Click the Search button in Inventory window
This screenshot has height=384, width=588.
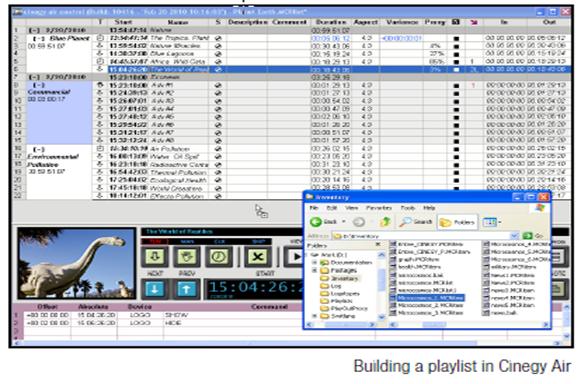coord(416,222)
